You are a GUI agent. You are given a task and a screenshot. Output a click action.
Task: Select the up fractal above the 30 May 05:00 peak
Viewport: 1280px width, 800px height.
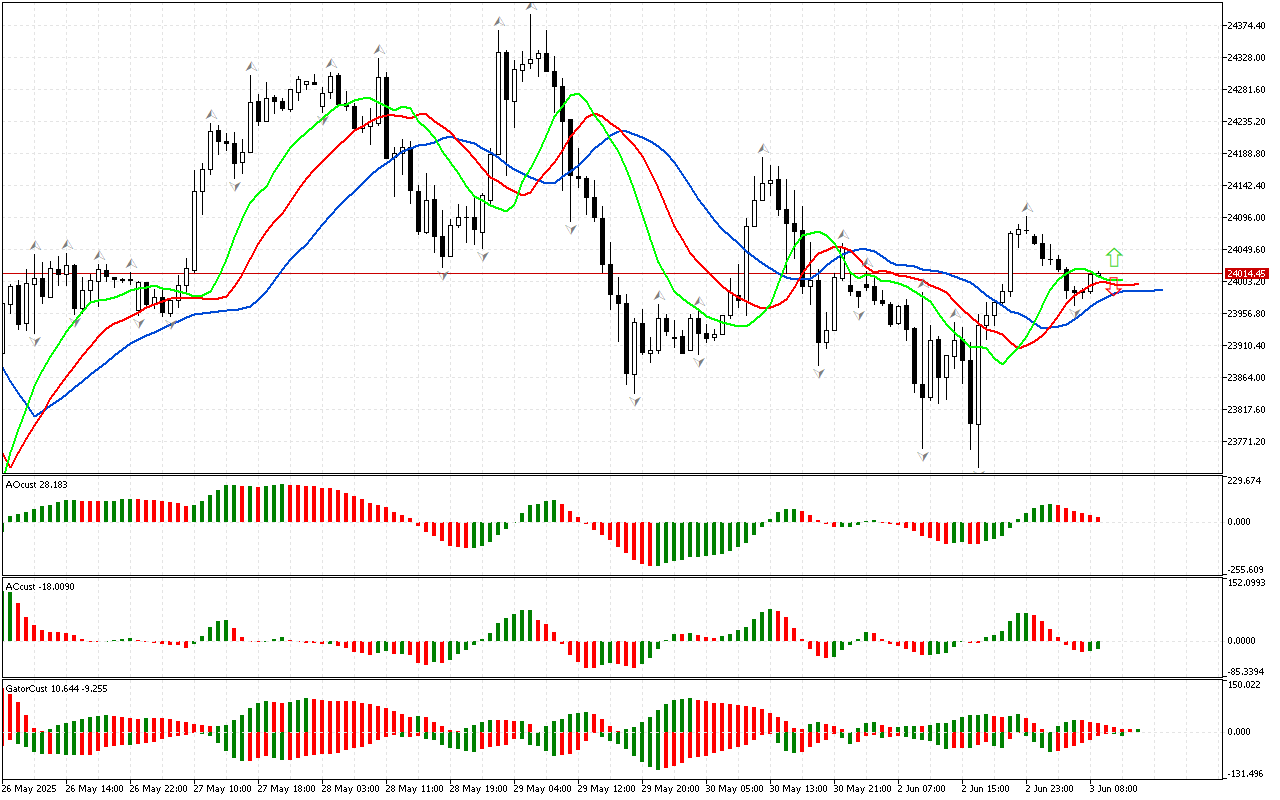(764, 148)
